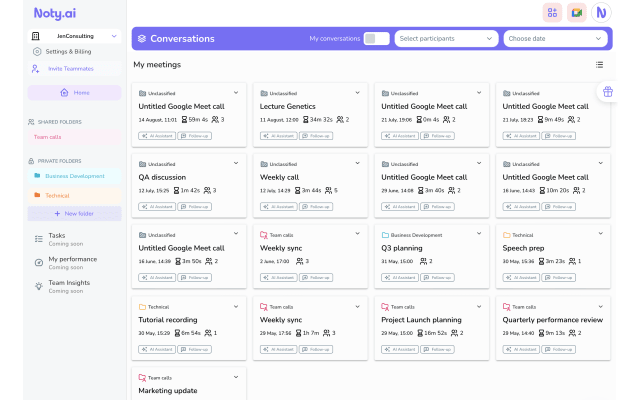Click Follow-up on QA discussion card
This screenshot has width=640, height=400.
tap(195, 207)
